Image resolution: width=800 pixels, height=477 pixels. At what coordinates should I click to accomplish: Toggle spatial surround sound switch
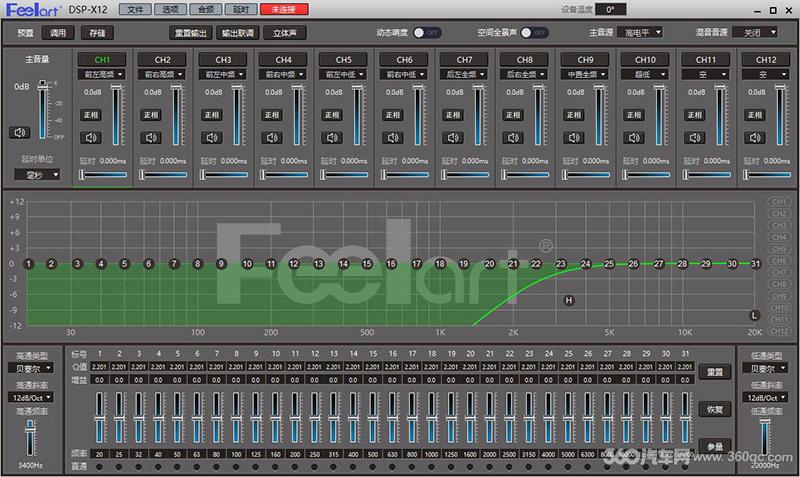coord(535,33)
